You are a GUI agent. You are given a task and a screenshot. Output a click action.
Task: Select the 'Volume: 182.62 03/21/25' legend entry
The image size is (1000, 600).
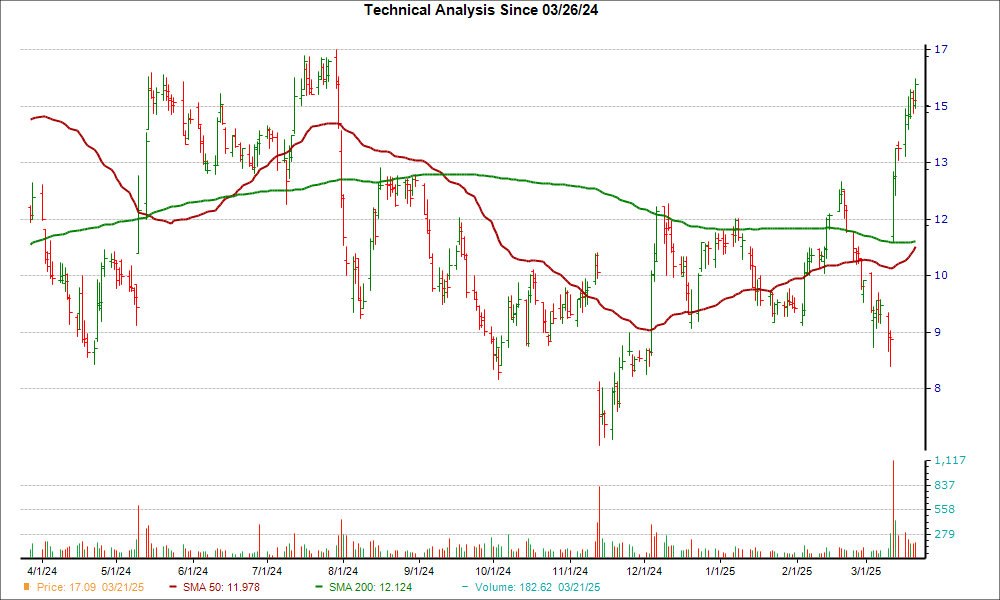pos(538,587)
